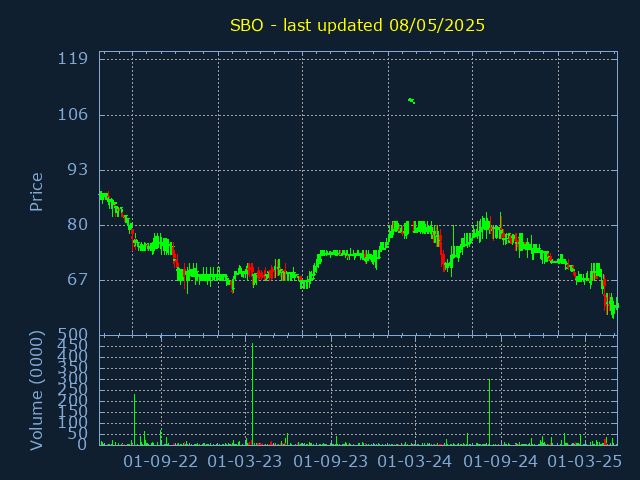Click the volume axis value 0

(x=82, y=444)
